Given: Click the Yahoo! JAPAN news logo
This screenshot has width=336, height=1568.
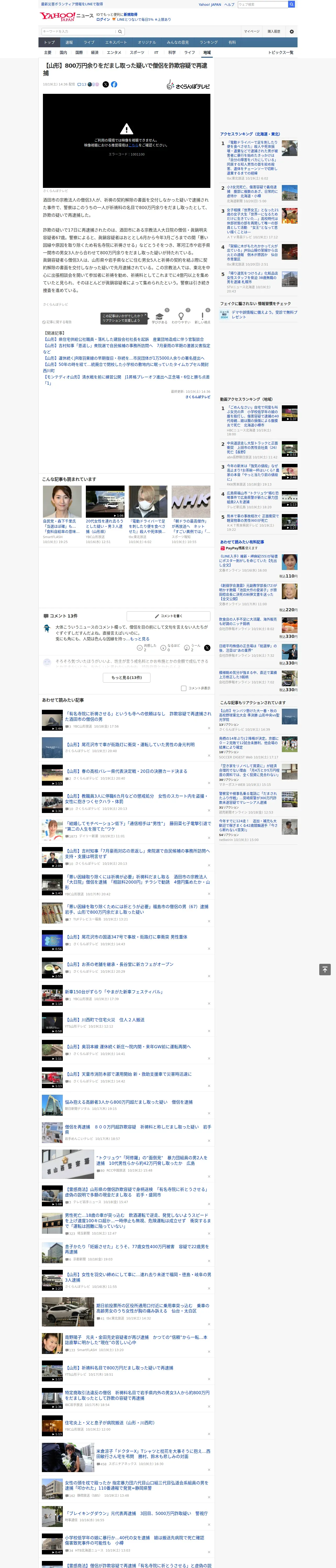Looking at the screenshot, I should pos(66,16).
